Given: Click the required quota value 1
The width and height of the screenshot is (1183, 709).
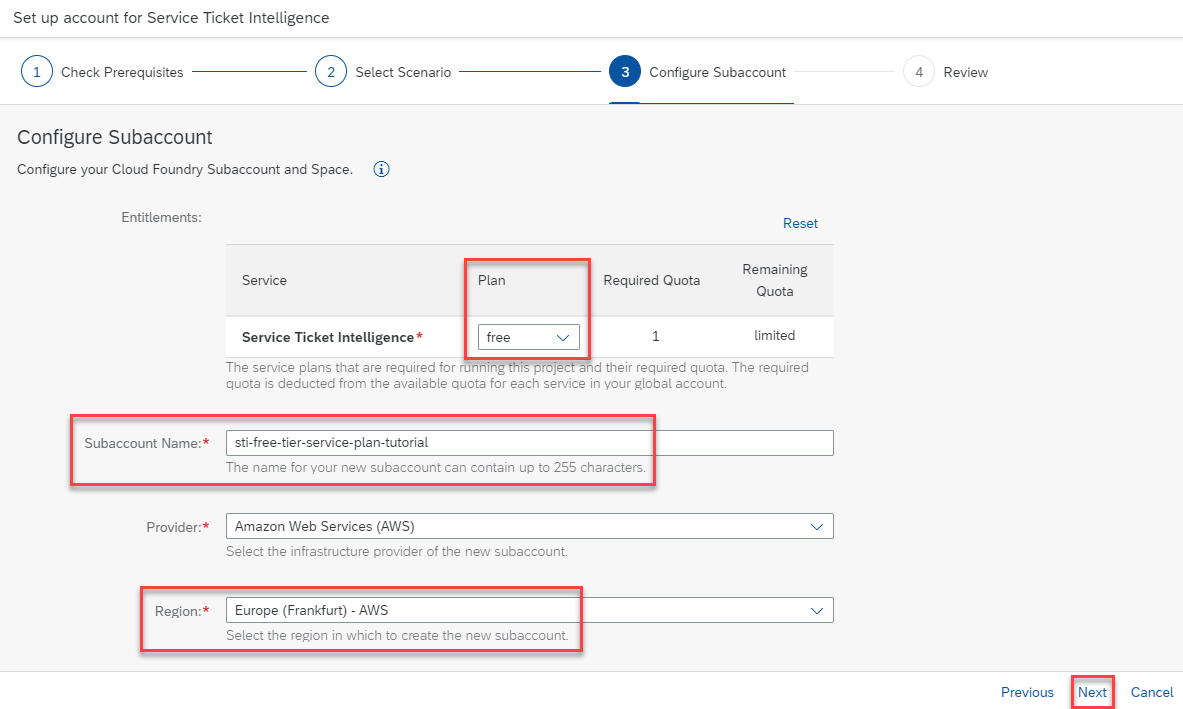Looking at the screenshot, I should pos(656,336).
